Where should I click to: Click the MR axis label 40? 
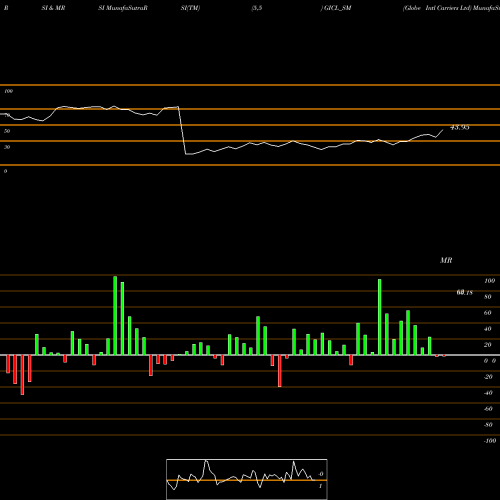click(488, 329)
